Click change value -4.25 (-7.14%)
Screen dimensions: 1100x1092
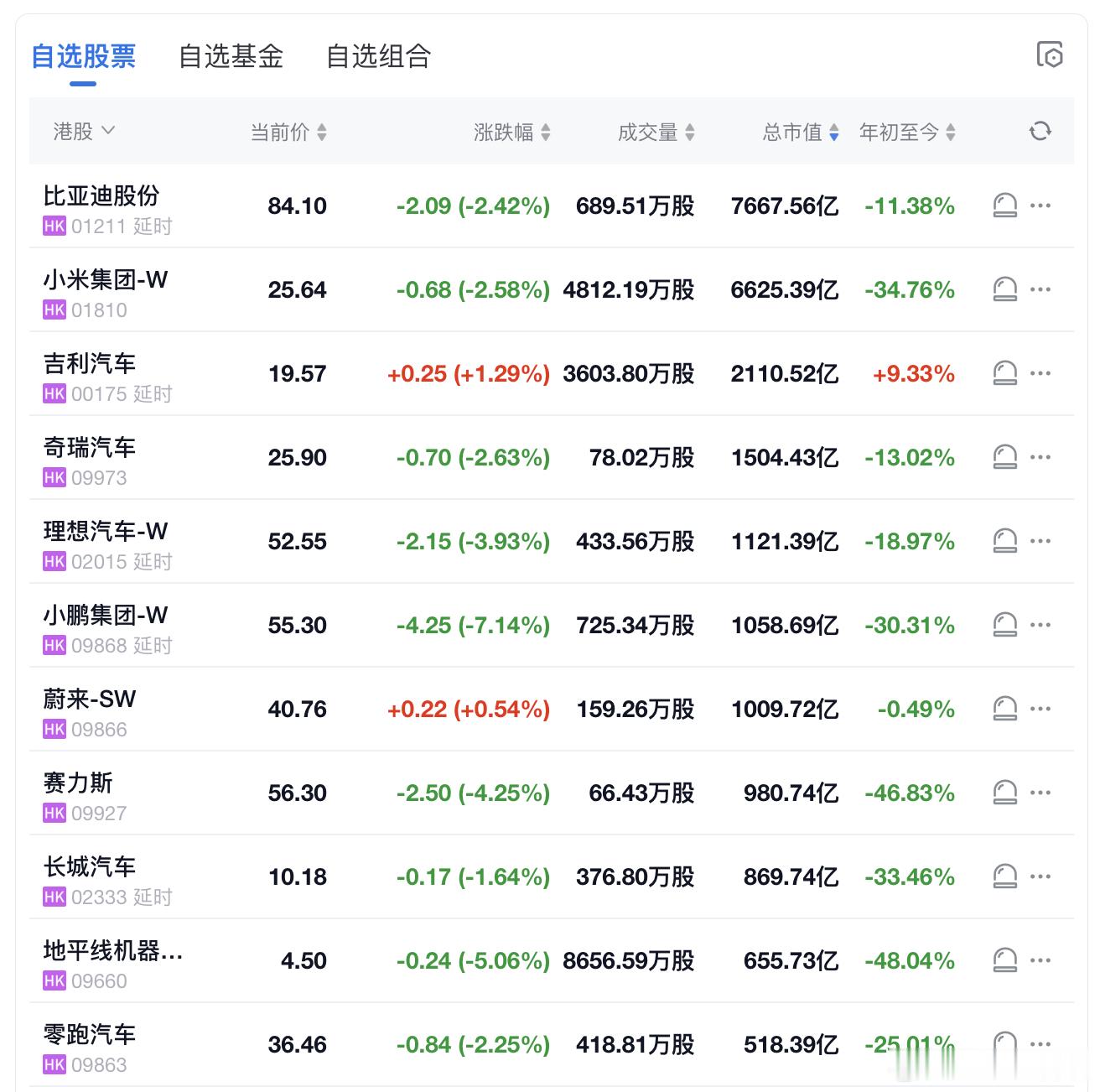[473, 625]
